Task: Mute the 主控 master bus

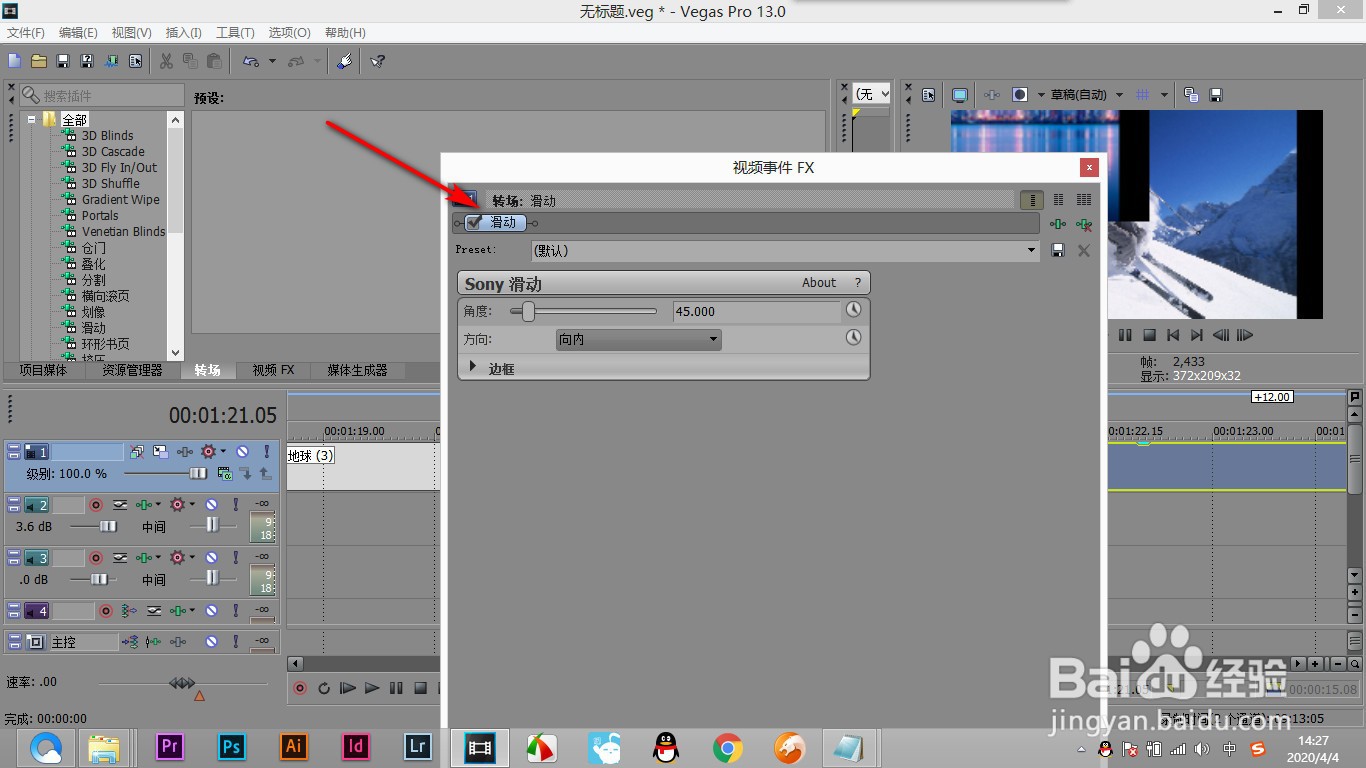Action: tap(211, 642)
